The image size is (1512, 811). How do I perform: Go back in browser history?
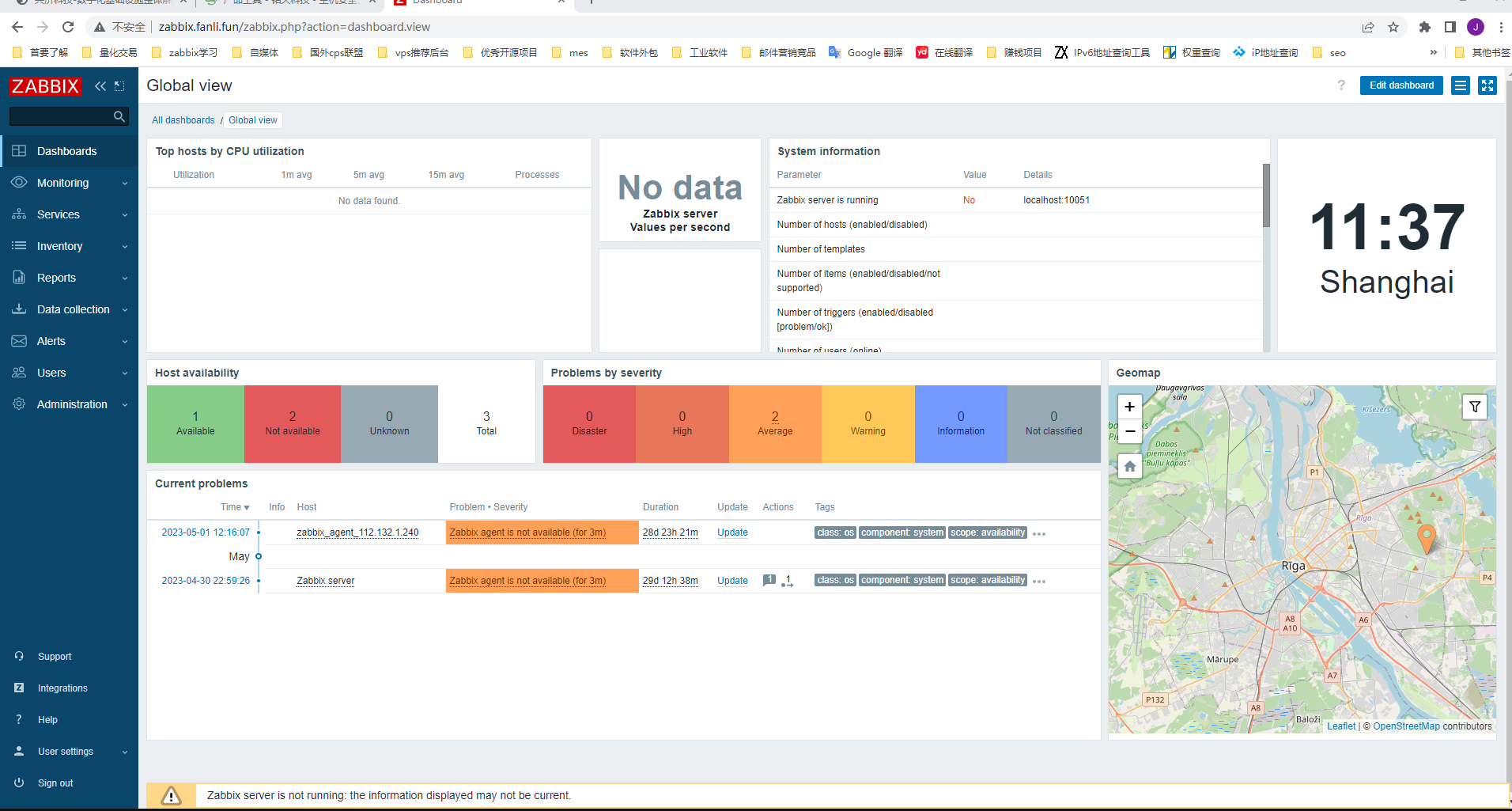17,27
